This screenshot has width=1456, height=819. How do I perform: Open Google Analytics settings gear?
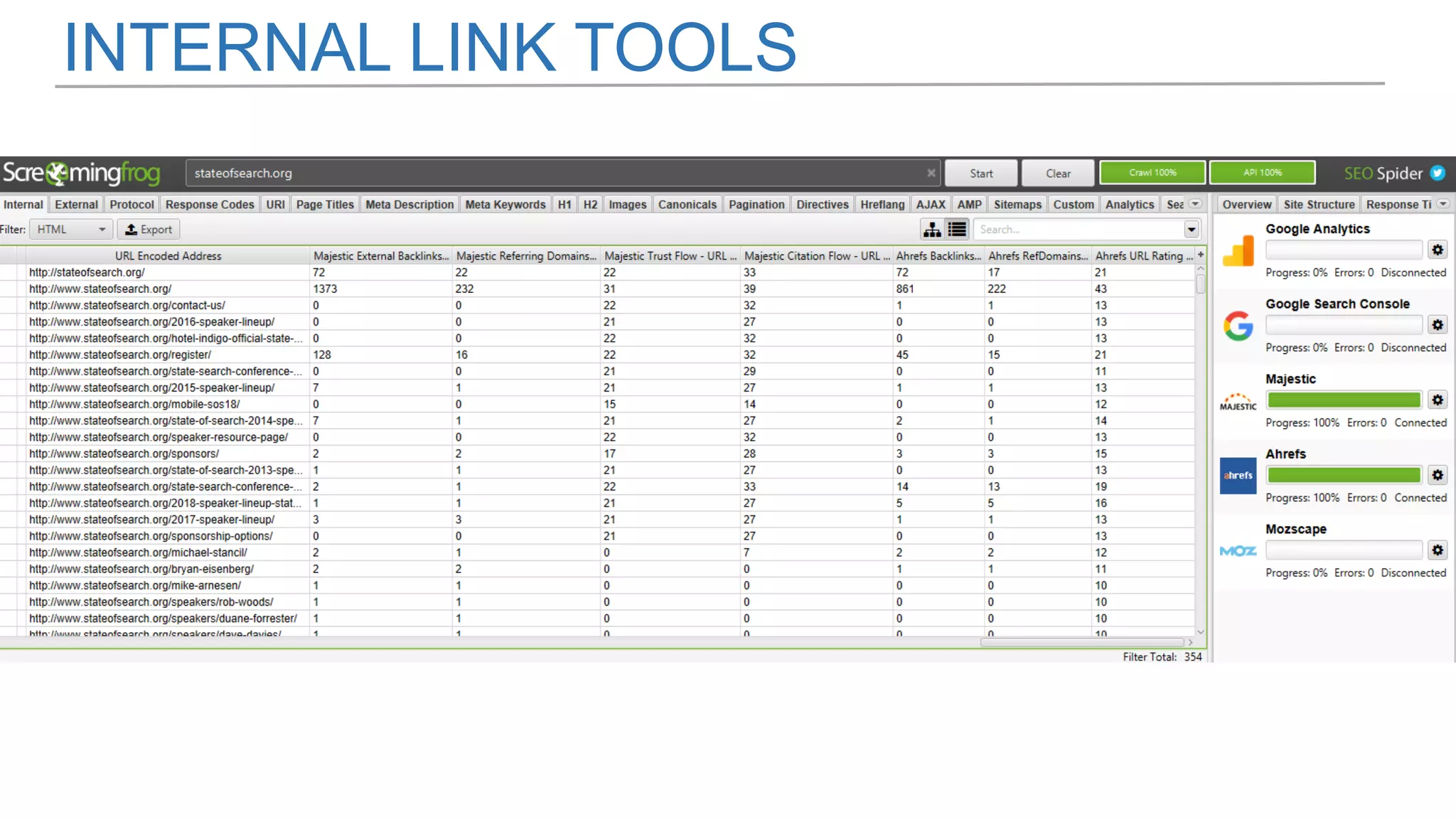(1438, 250)
